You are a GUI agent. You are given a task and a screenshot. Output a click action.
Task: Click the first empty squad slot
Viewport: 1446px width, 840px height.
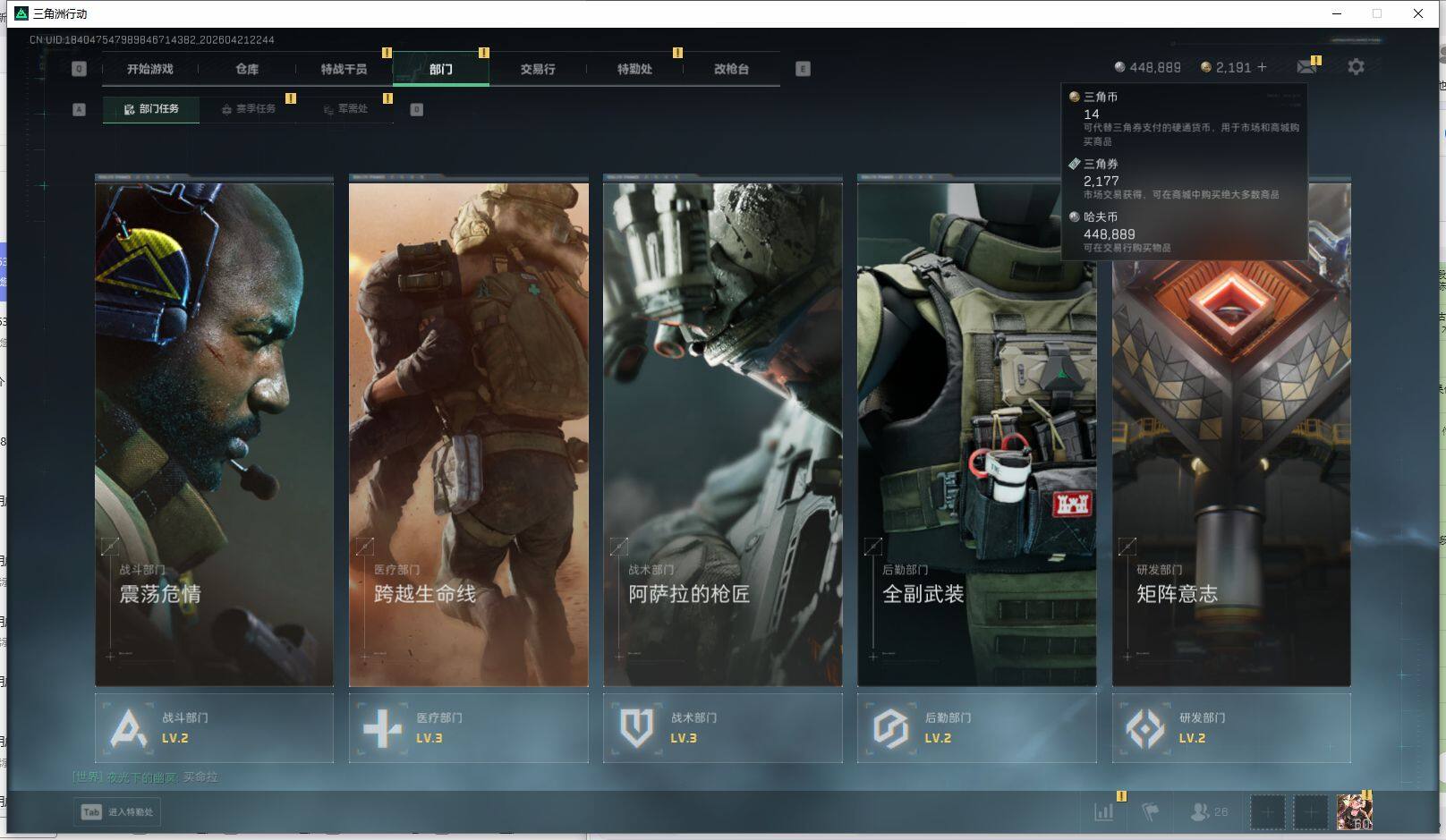1267,811
